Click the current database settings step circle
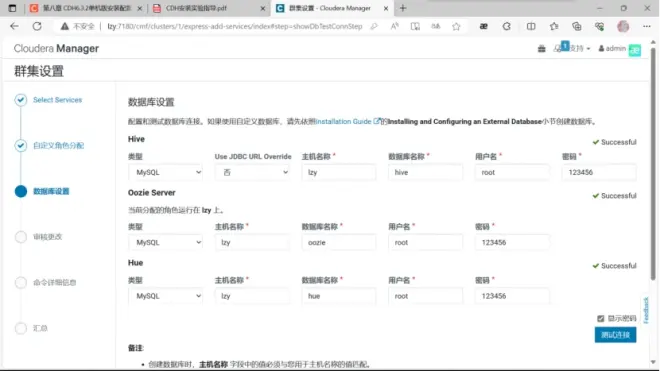 coord(21,191)
